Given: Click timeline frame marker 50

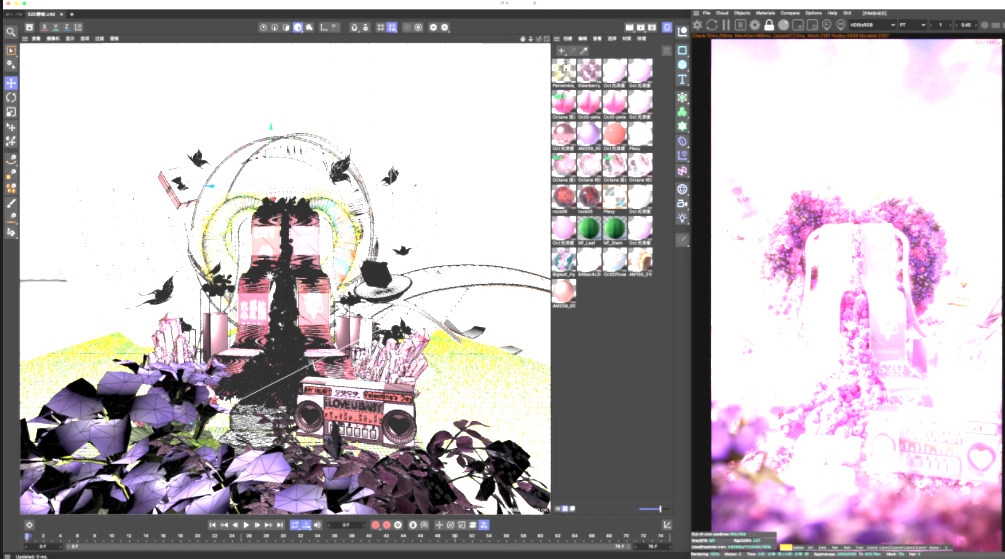Looking at the screenshot, I should click(454, 536).
